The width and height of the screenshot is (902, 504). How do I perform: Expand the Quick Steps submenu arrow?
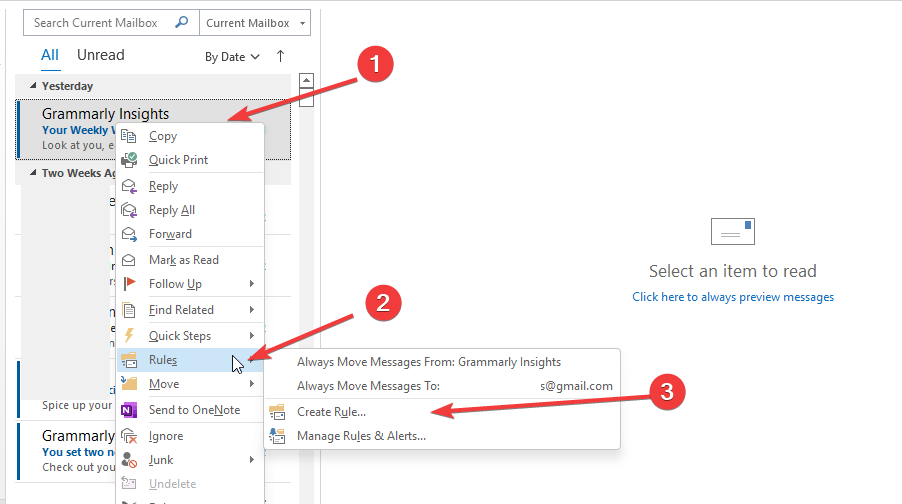tap(252, 336)
